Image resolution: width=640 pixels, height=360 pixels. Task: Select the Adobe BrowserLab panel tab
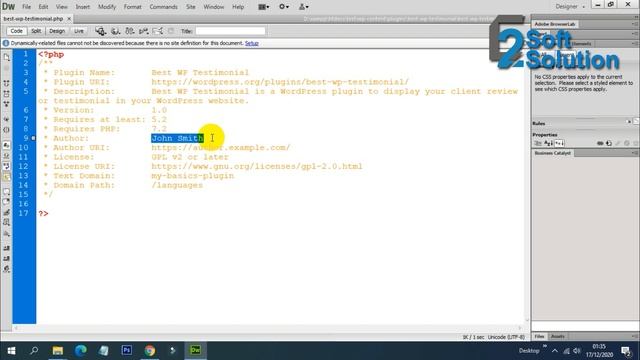click(555, 24)
